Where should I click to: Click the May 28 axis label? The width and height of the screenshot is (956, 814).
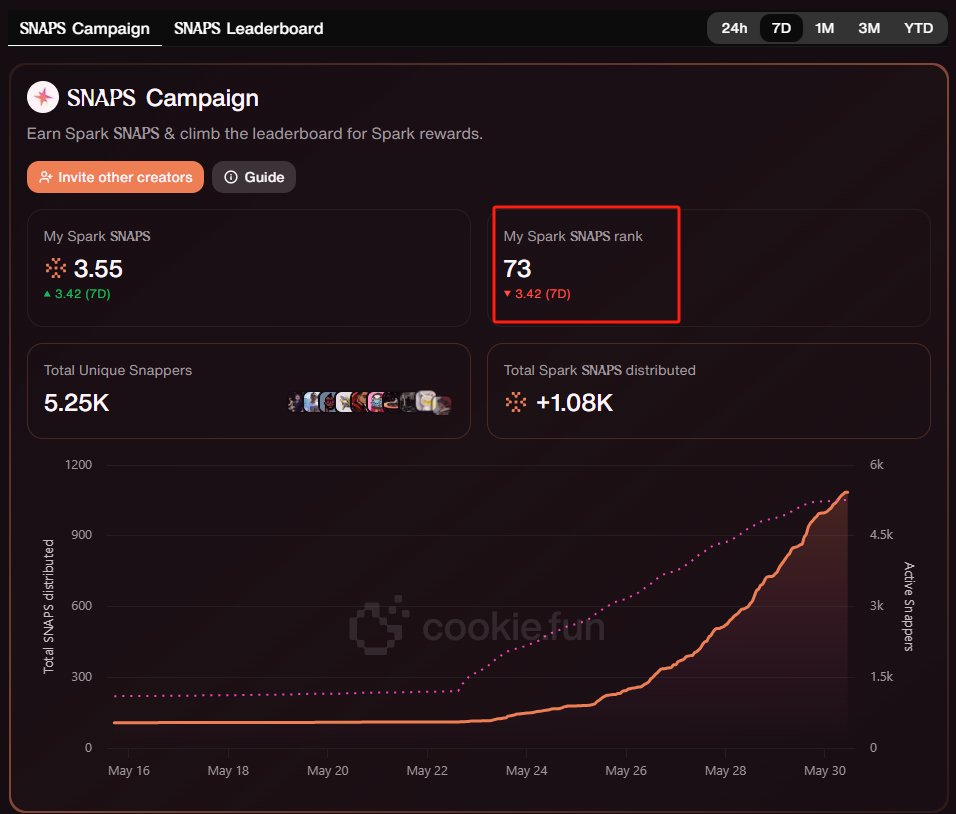coord(725,771)
